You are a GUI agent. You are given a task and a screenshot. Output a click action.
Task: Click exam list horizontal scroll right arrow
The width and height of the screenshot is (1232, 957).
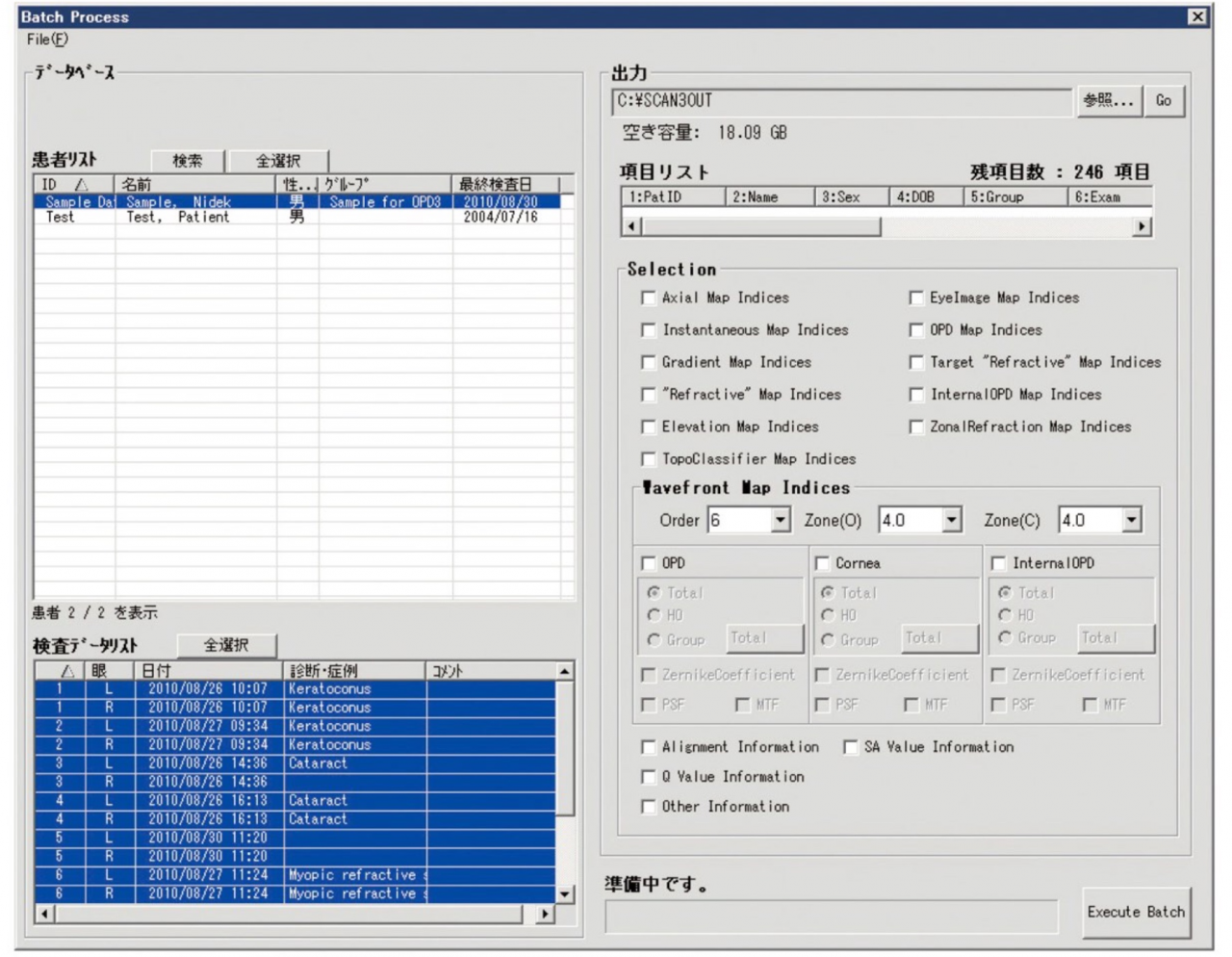point(546,914)
